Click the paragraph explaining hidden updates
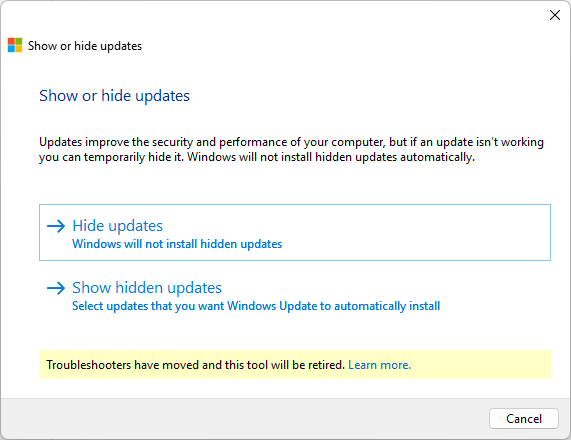Viewport: 571px width, 440px height. click(291, 149)
